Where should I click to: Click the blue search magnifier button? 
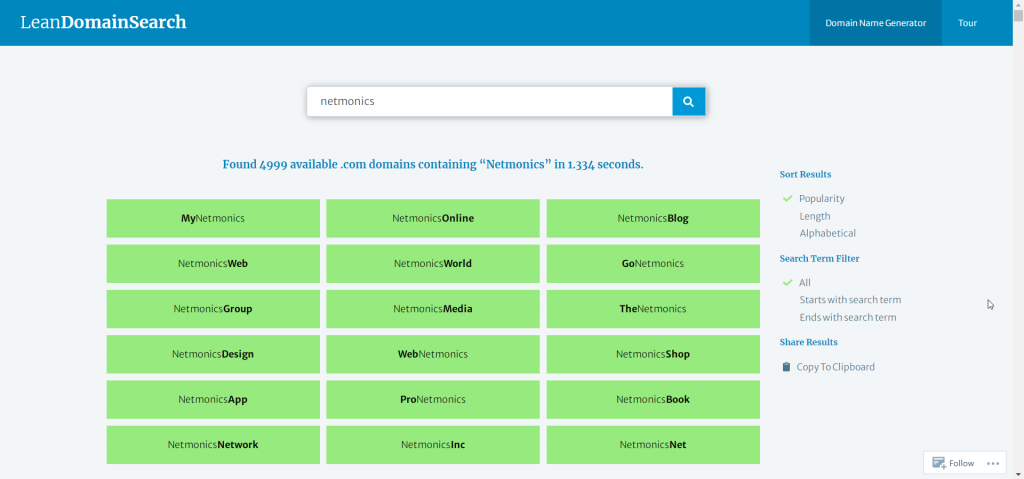pyautogui.click(x=688, y=101)
